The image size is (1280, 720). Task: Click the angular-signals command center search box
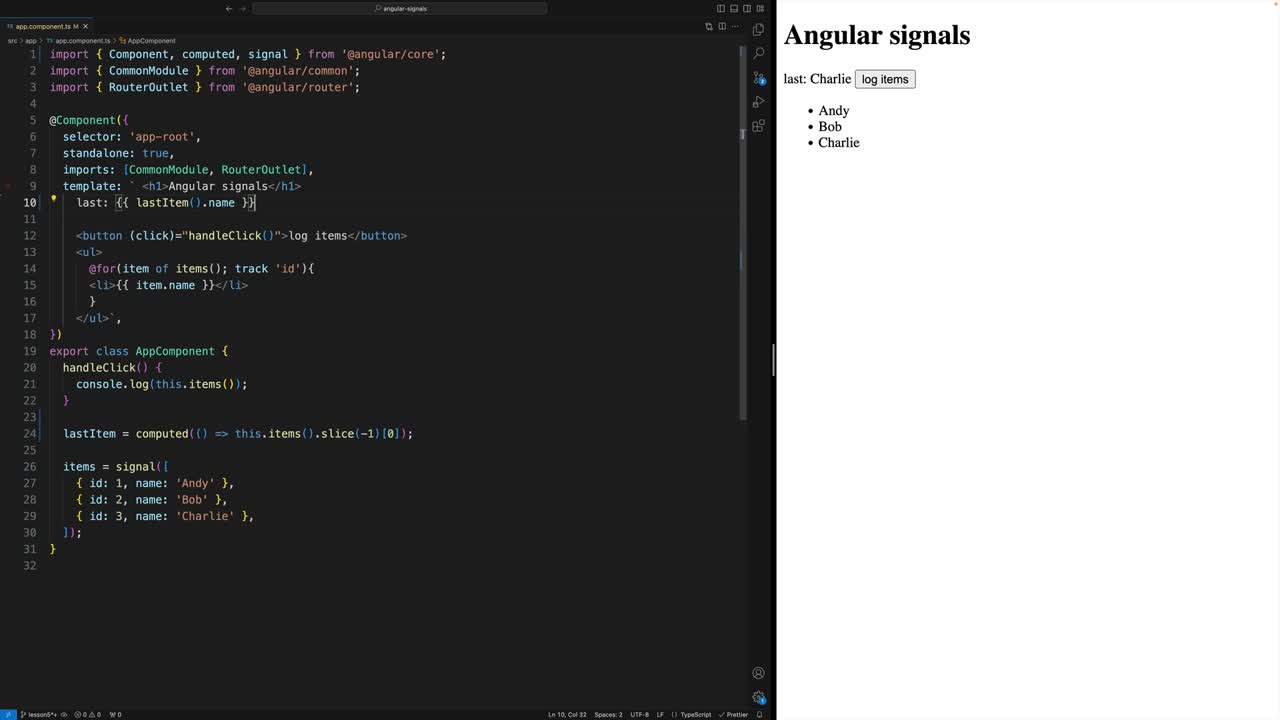[x=400, y=9]
